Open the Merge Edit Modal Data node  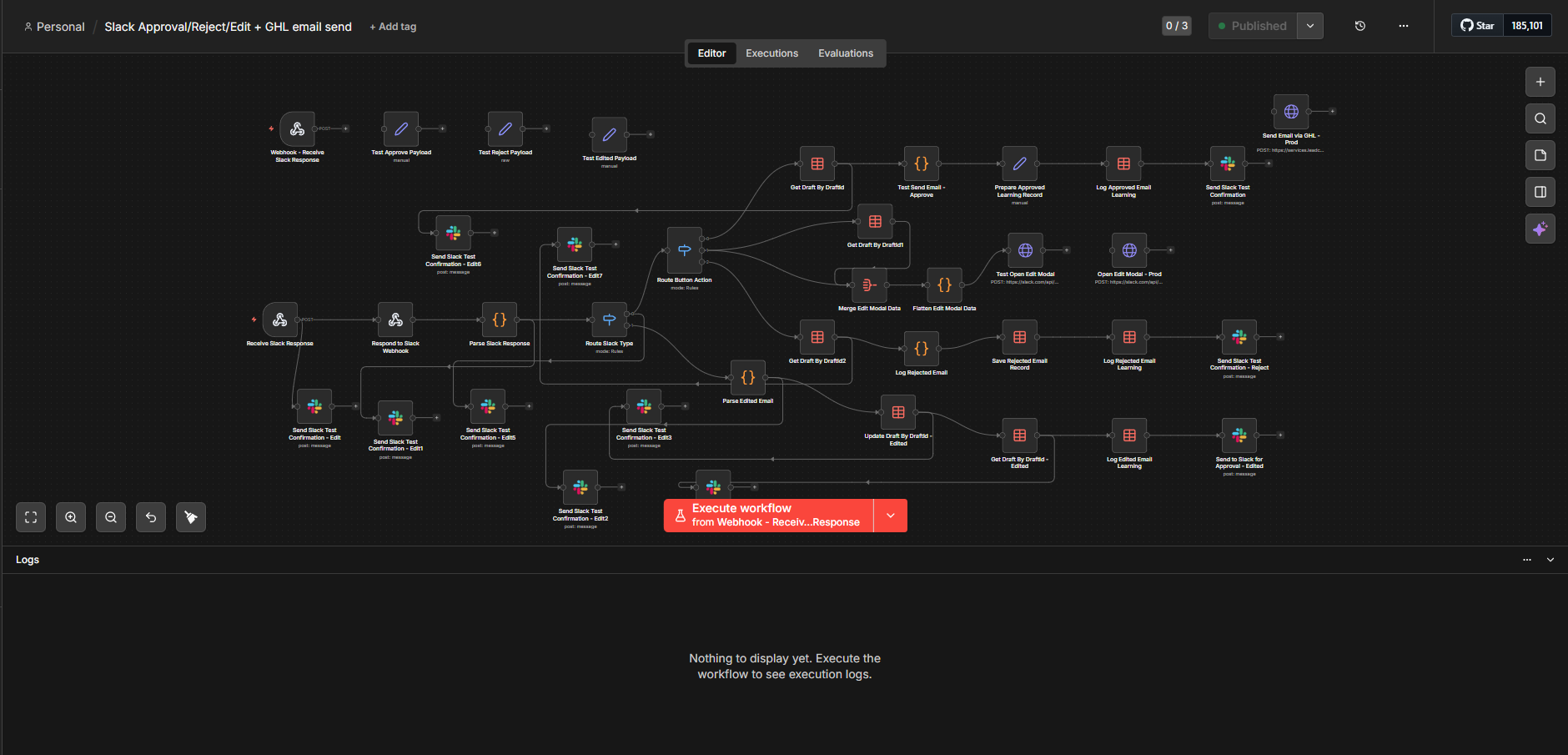pyautogui.click(x=869, y=285)
